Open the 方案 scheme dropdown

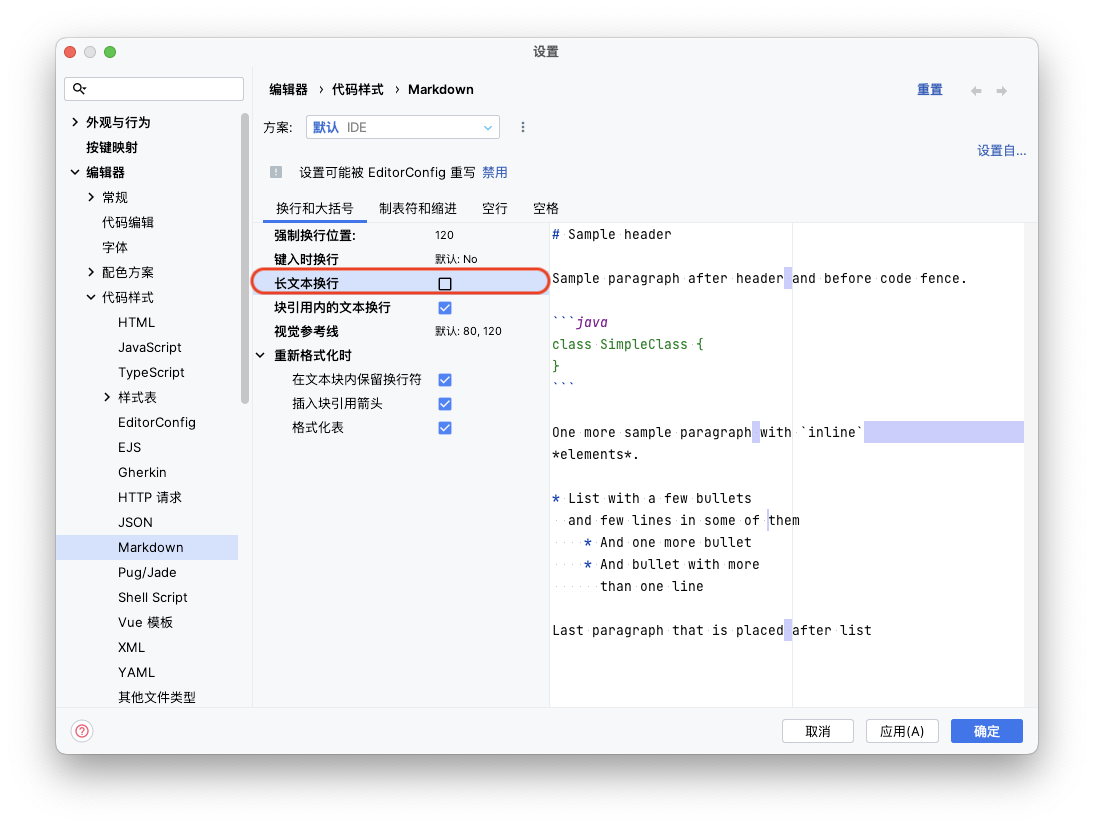click(x=402, y=127)
